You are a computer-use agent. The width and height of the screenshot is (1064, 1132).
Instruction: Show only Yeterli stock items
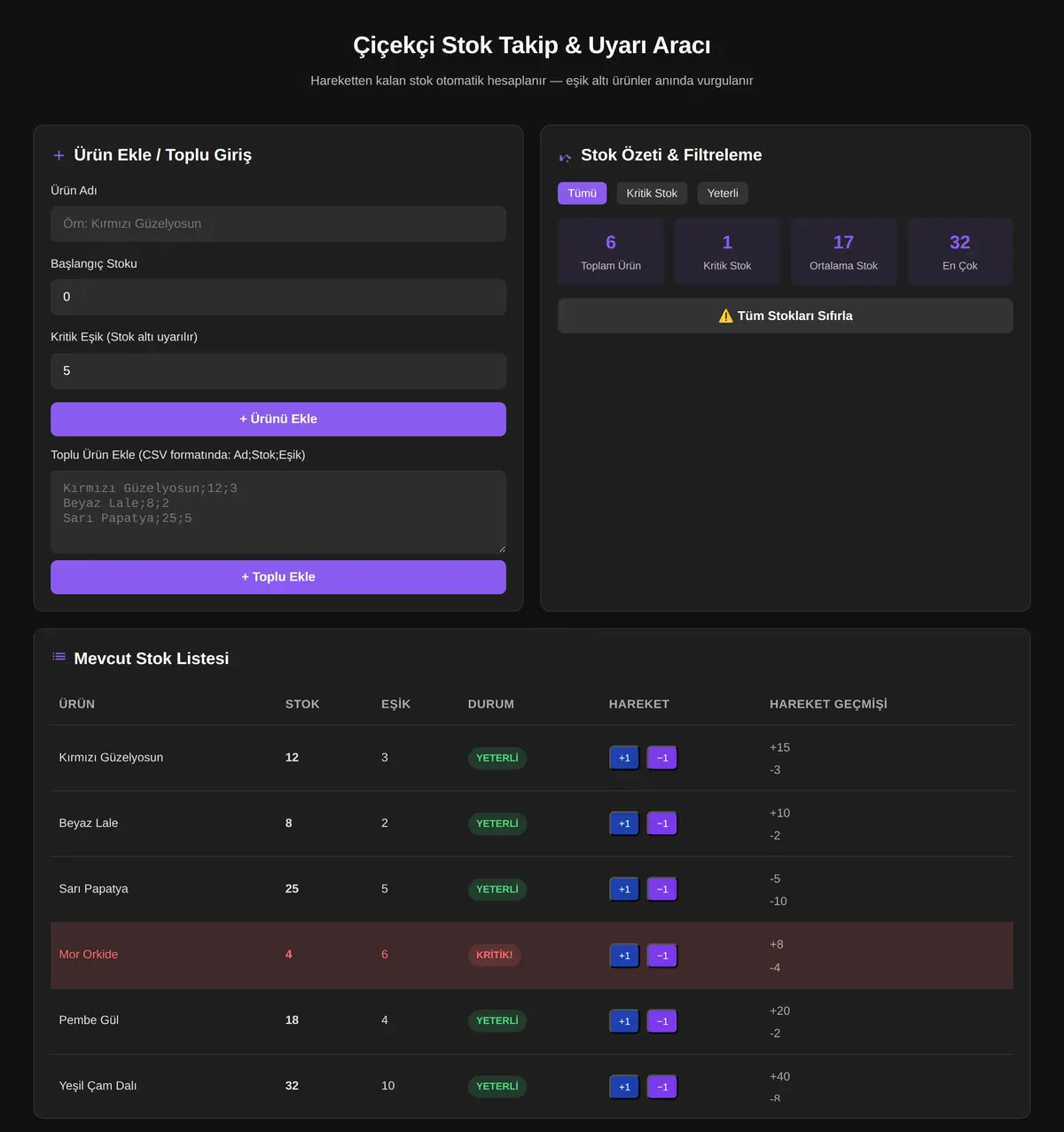pyautogui.click(x=723, y=193)
